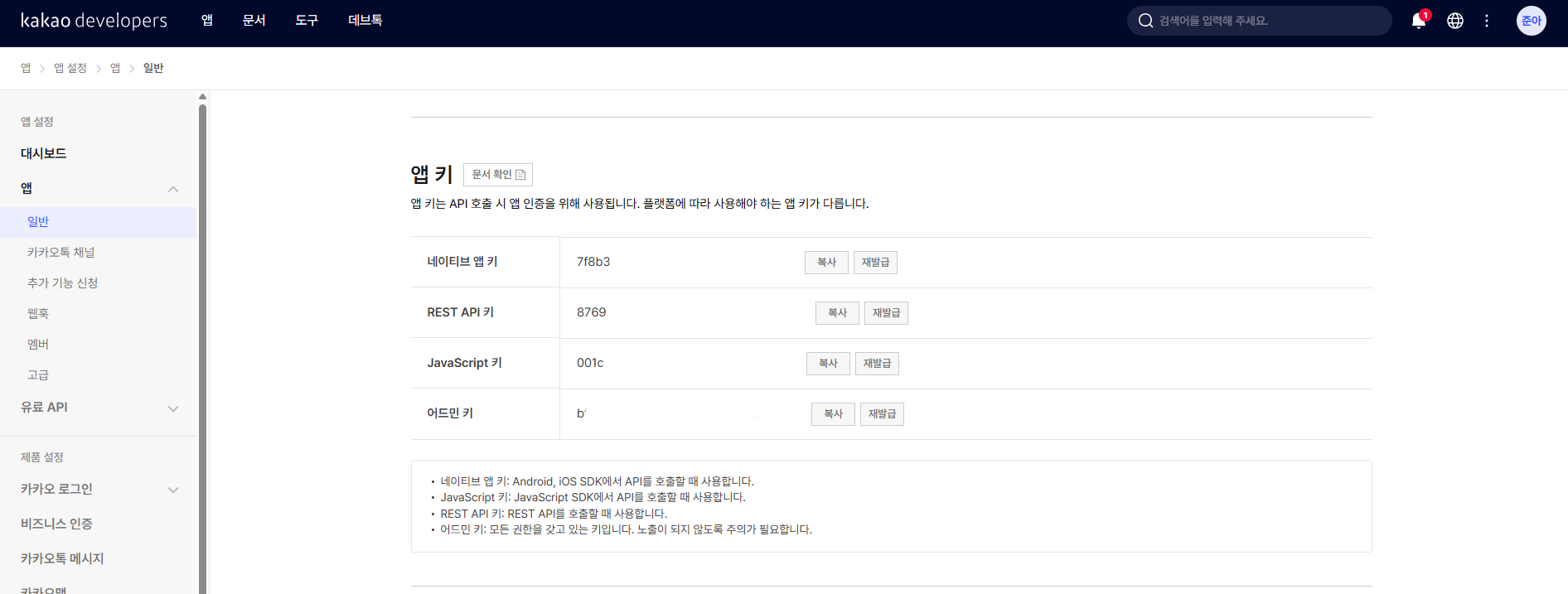
Task: Click the user profile avatar
Action: tap(1531, 21)
